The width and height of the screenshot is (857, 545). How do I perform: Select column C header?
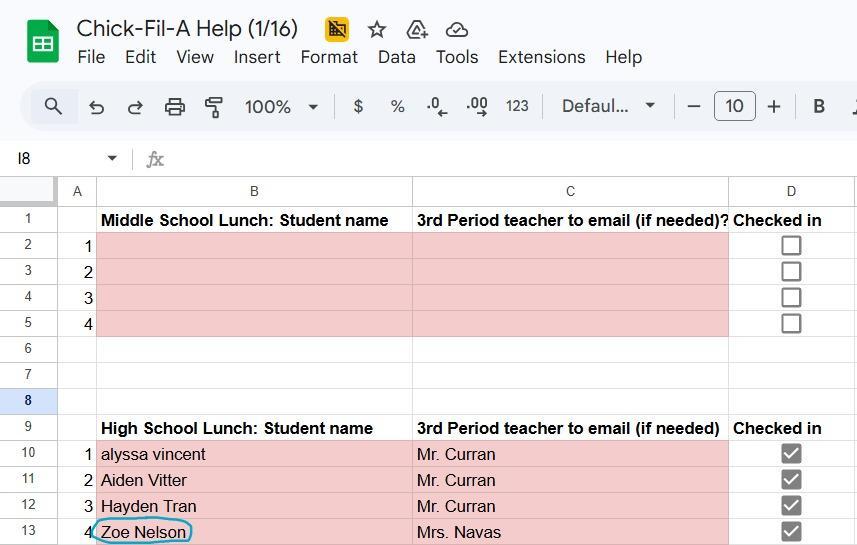coord(570,191)
